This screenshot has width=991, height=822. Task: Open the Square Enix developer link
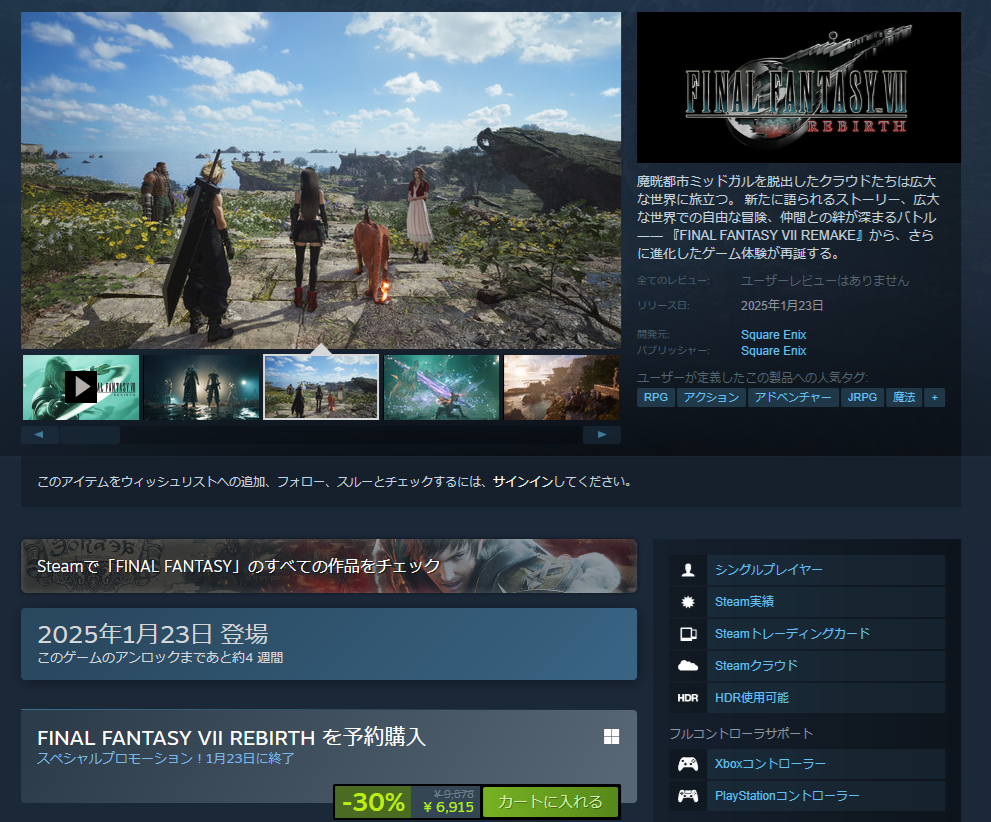click(x=773, y=334)
